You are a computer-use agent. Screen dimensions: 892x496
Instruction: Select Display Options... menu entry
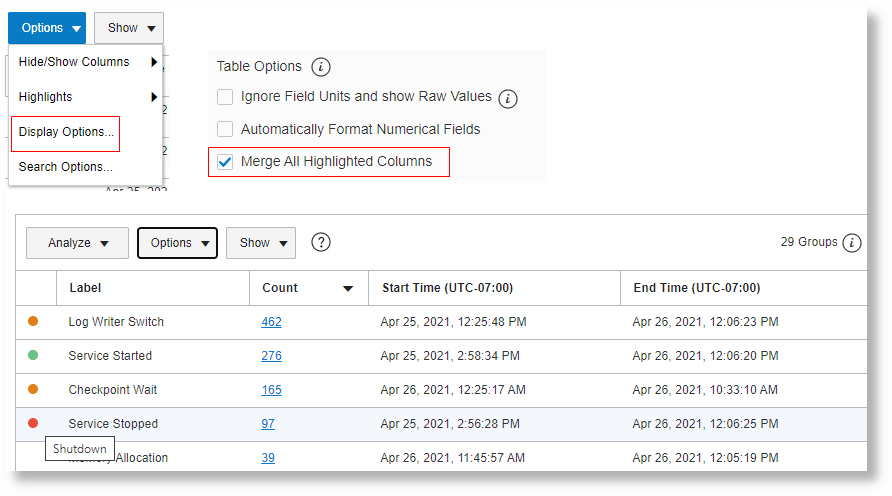point(66,132)
